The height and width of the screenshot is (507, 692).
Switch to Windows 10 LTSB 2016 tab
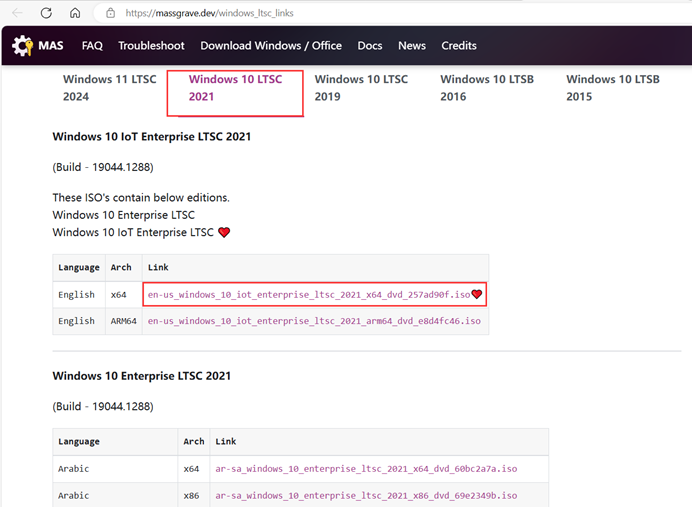coord(487,88)
